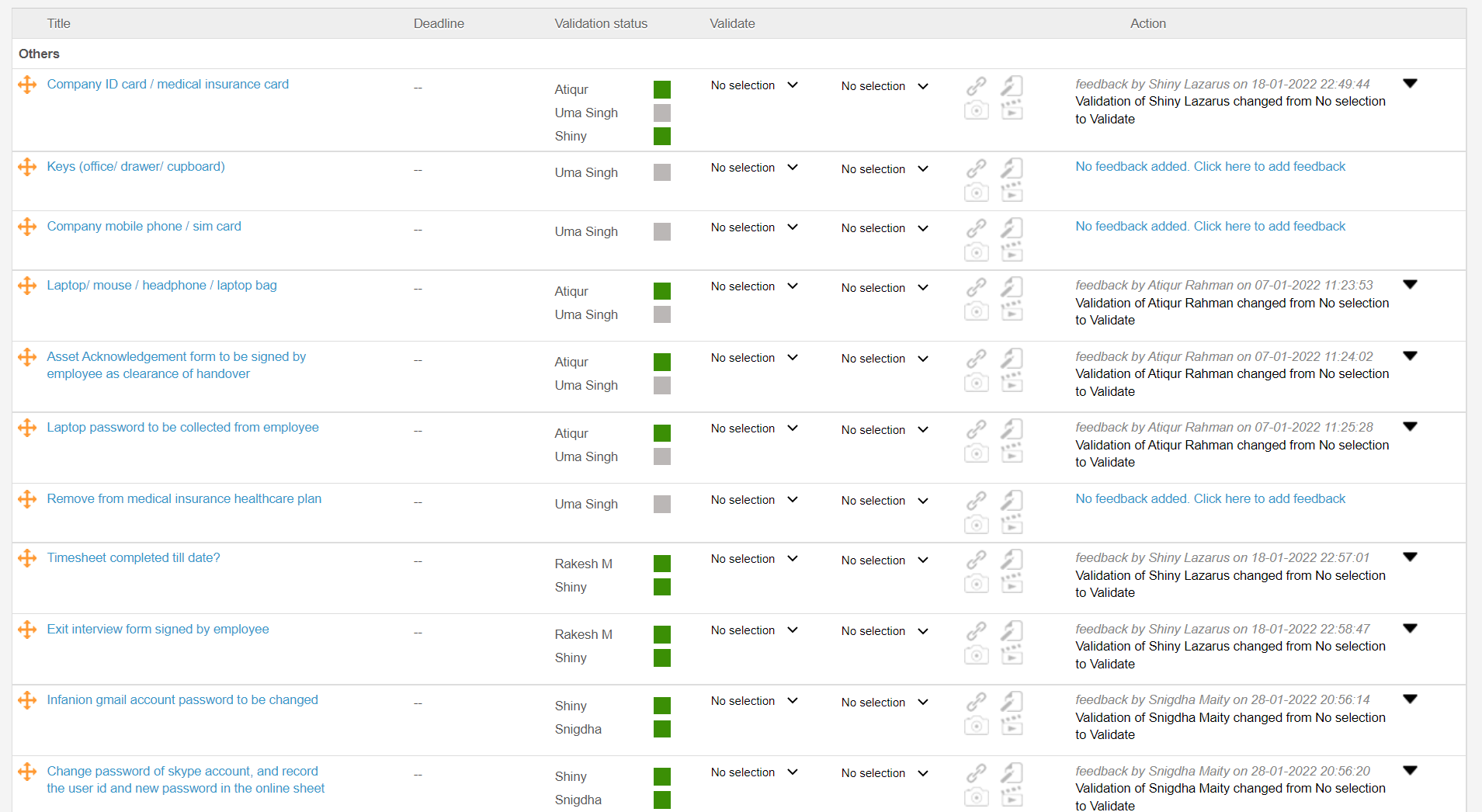Expand feedback arrow for Infanion gmail account row
The image size is (1482, 812).
point(1410,699)
